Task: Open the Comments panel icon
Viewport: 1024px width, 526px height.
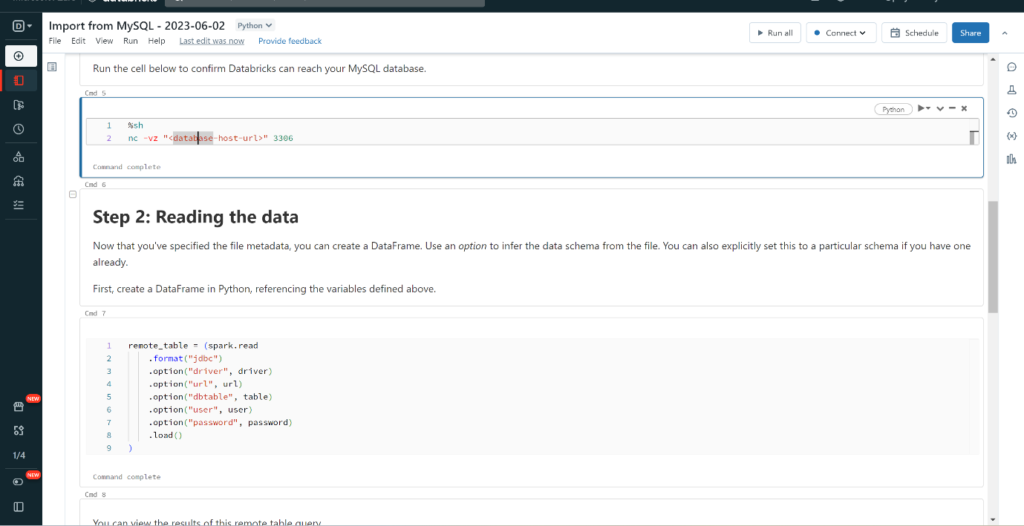Action: [1012, 67]
